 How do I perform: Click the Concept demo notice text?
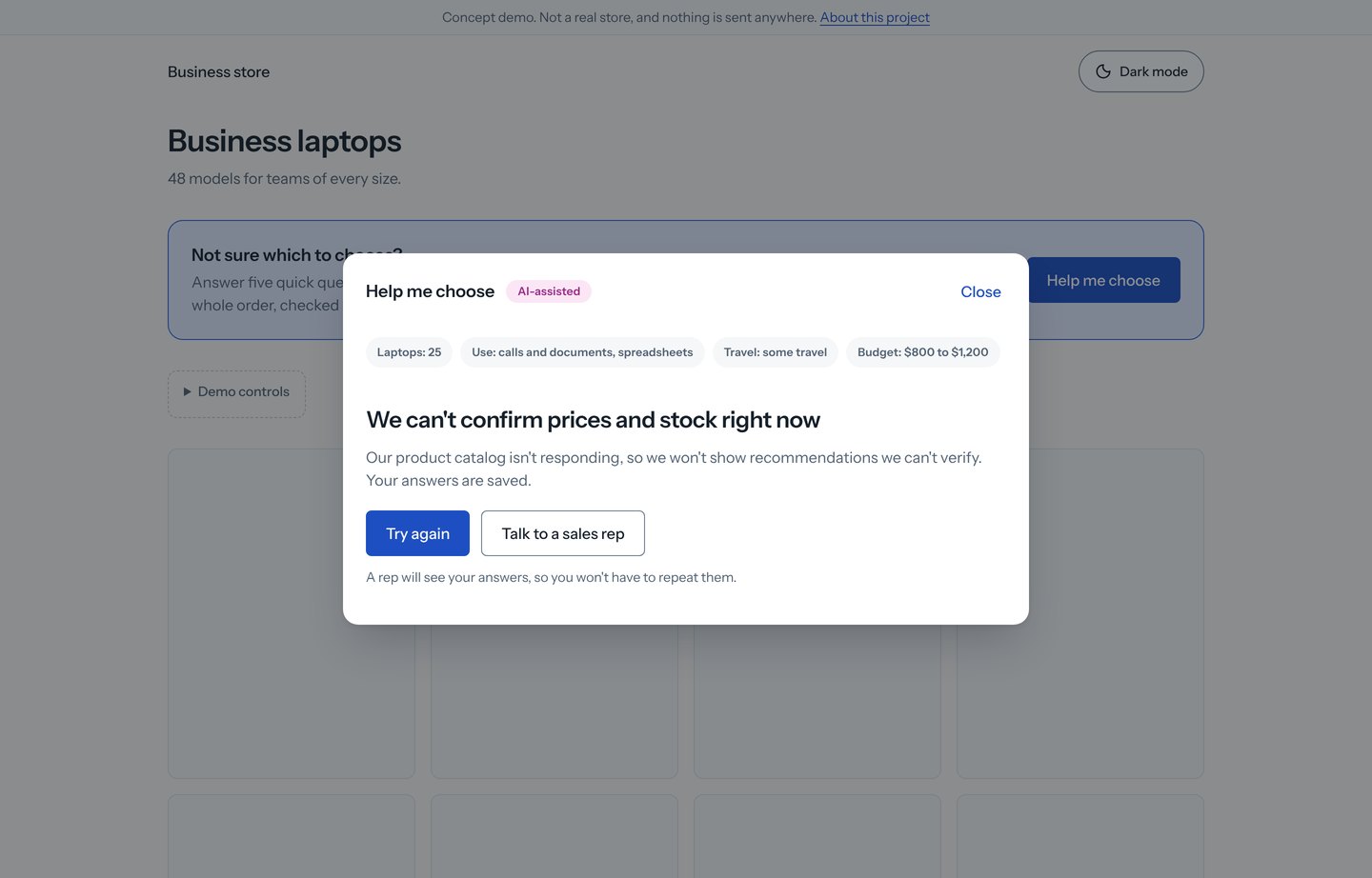click(x=629, y=17)
